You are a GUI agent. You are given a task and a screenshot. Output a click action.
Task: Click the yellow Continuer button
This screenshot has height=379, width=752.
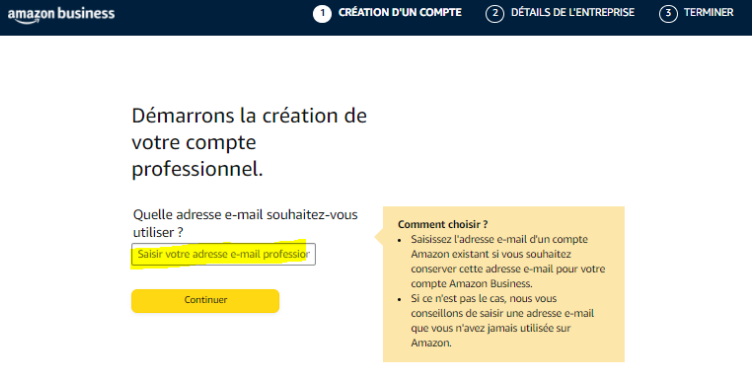pyautogui.click(x=205, y=301)
